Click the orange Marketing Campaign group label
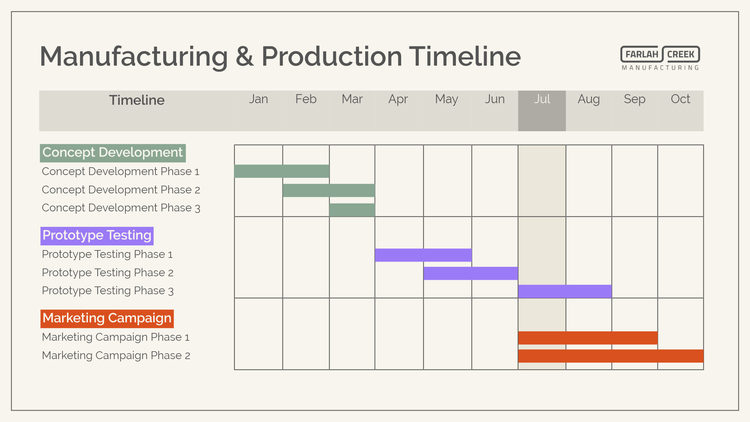The image size is (750, 422). 107,318
